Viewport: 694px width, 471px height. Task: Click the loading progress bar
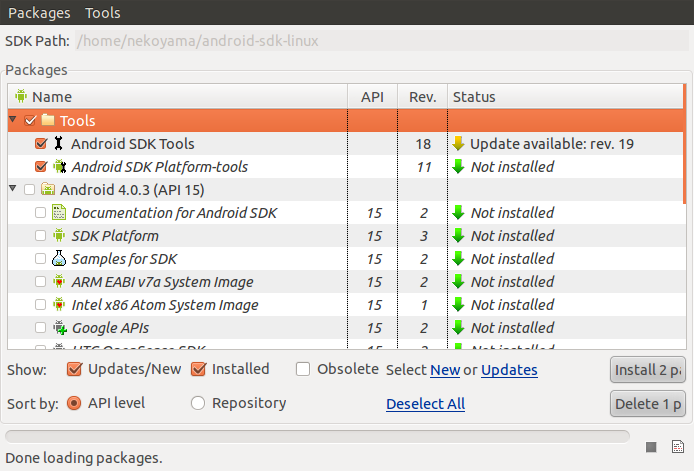pos(317,436)
